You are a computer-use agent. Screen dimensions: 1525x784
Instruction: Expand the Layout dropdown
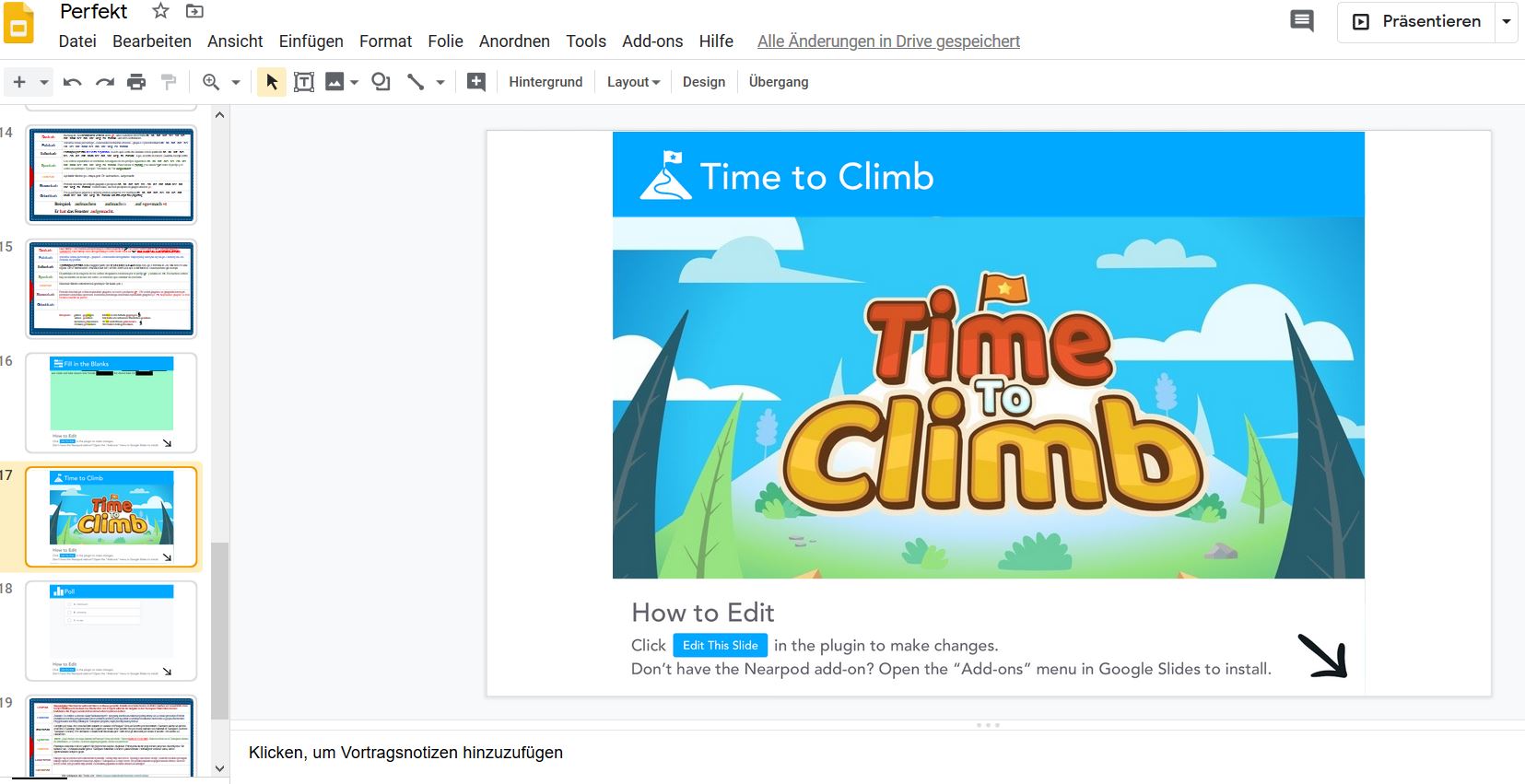point(633,82)
